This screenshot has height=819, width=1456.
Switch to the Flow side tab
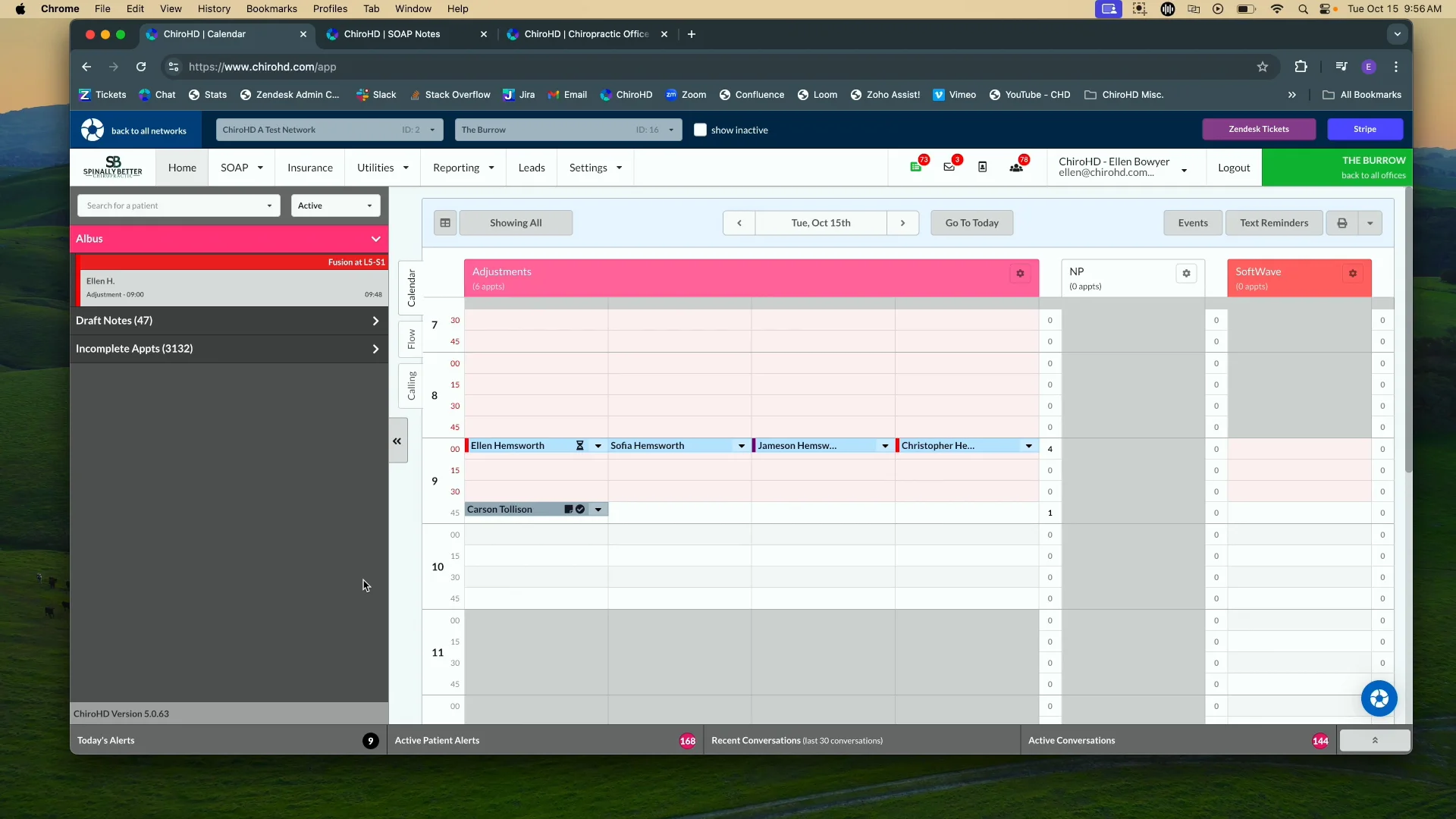tap(411, 339)
